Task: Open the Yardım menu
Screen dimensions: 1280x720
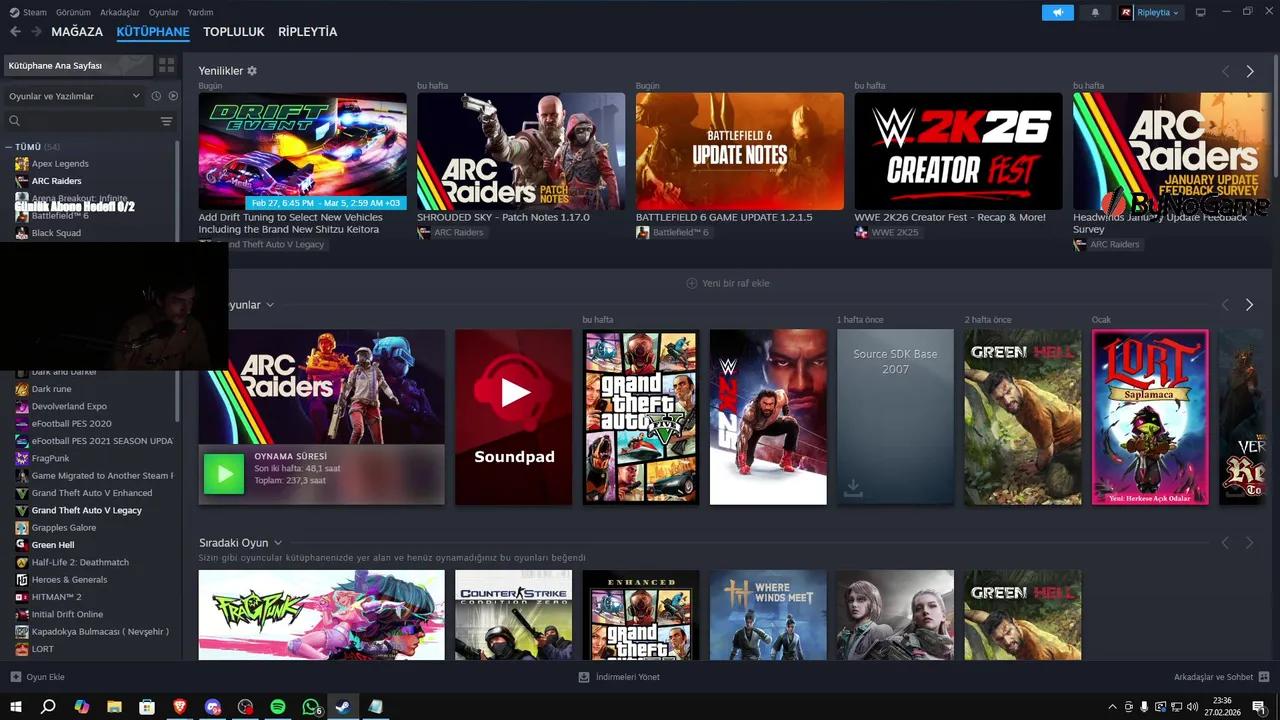Action: [x=200, y=12]
